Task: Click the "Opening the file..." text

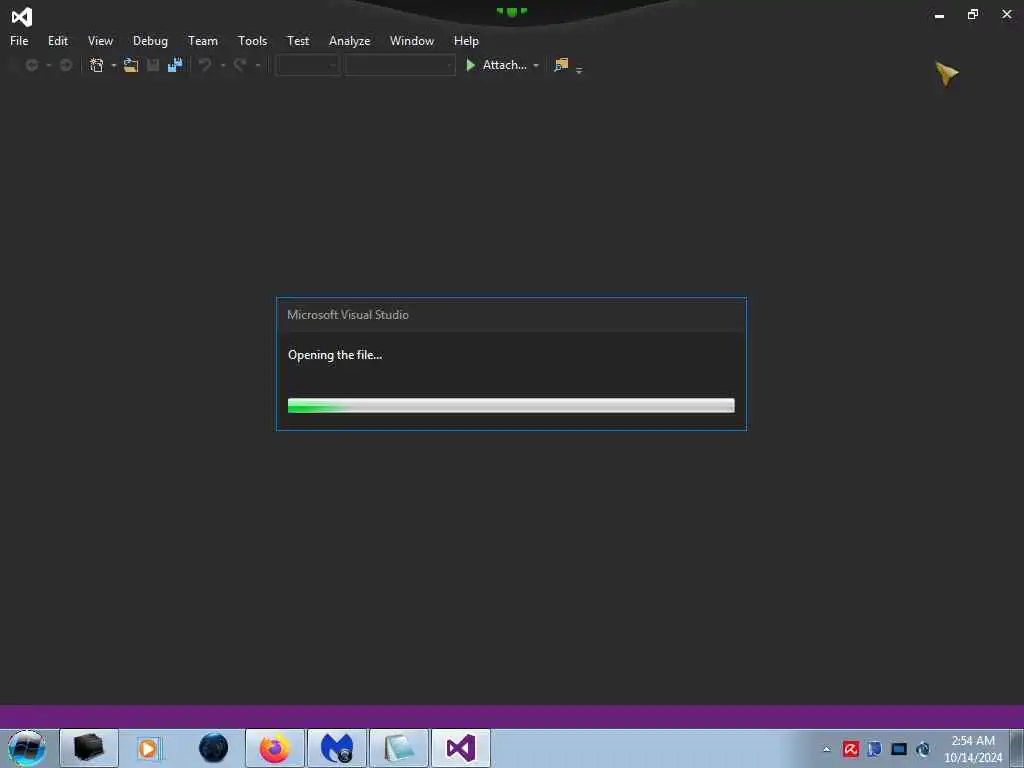Action: pyautogui.click(x=335, y=355)
